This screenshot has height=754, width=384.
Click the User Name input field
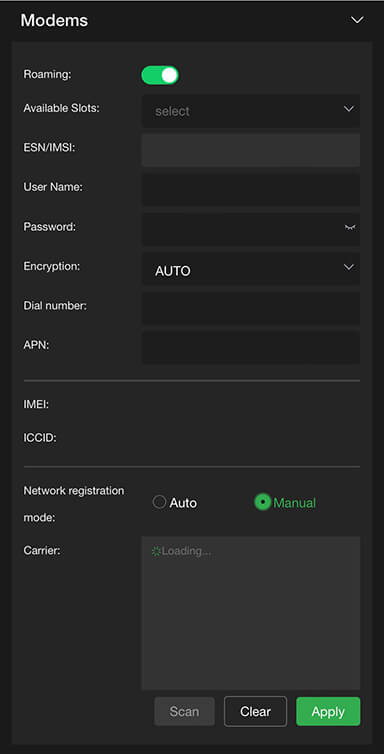250,189
